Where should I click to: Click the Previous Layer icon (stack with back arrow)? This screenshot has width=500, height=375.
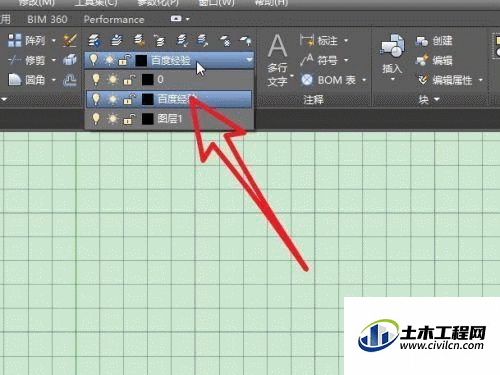160,41
